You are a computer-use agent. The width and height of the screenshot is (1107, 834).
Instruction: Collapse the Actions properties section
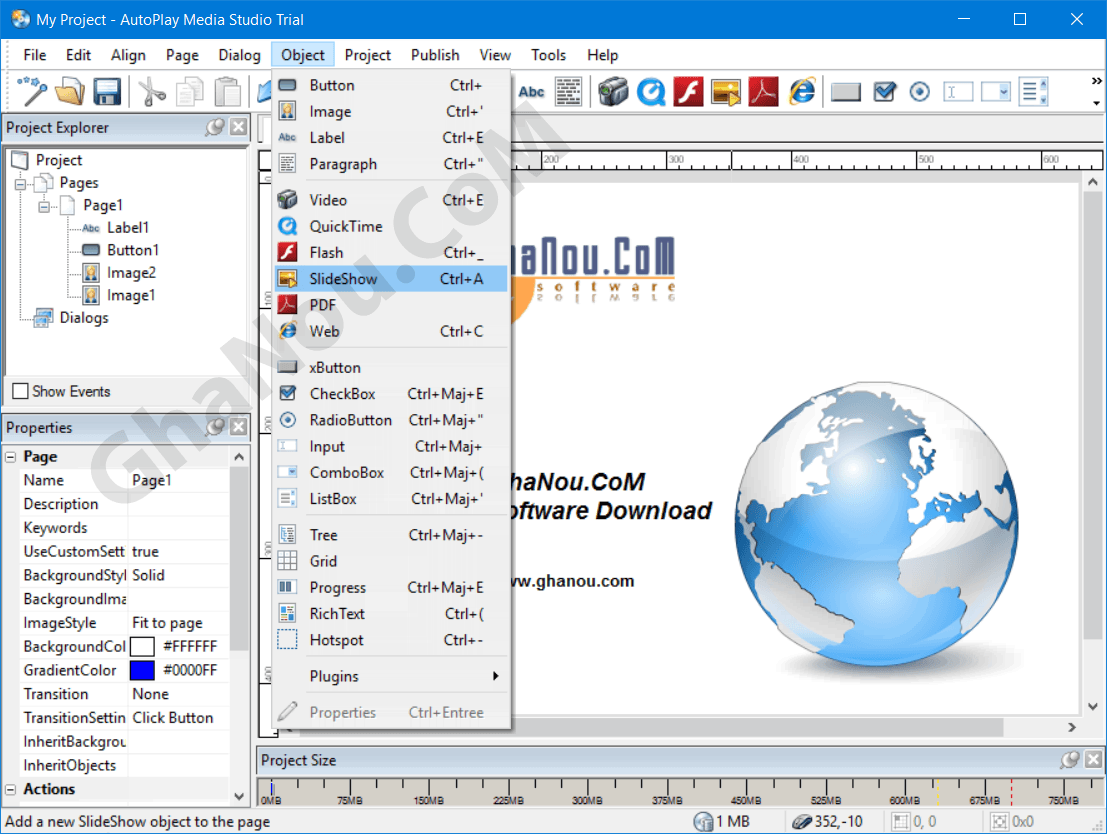point(11,790)
